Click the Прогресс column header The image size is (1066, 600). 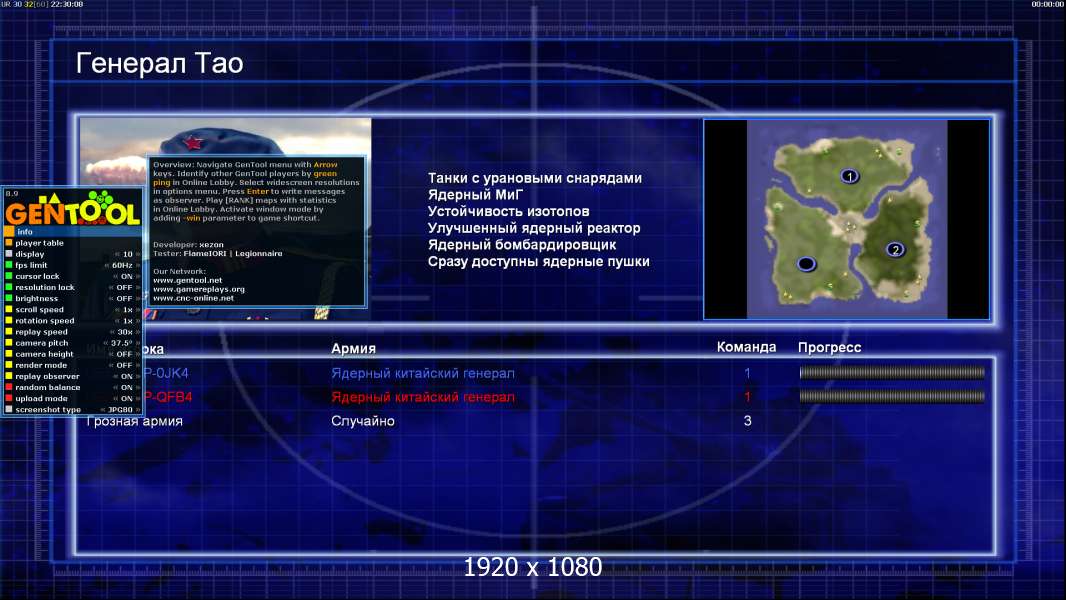coord(829,348)
